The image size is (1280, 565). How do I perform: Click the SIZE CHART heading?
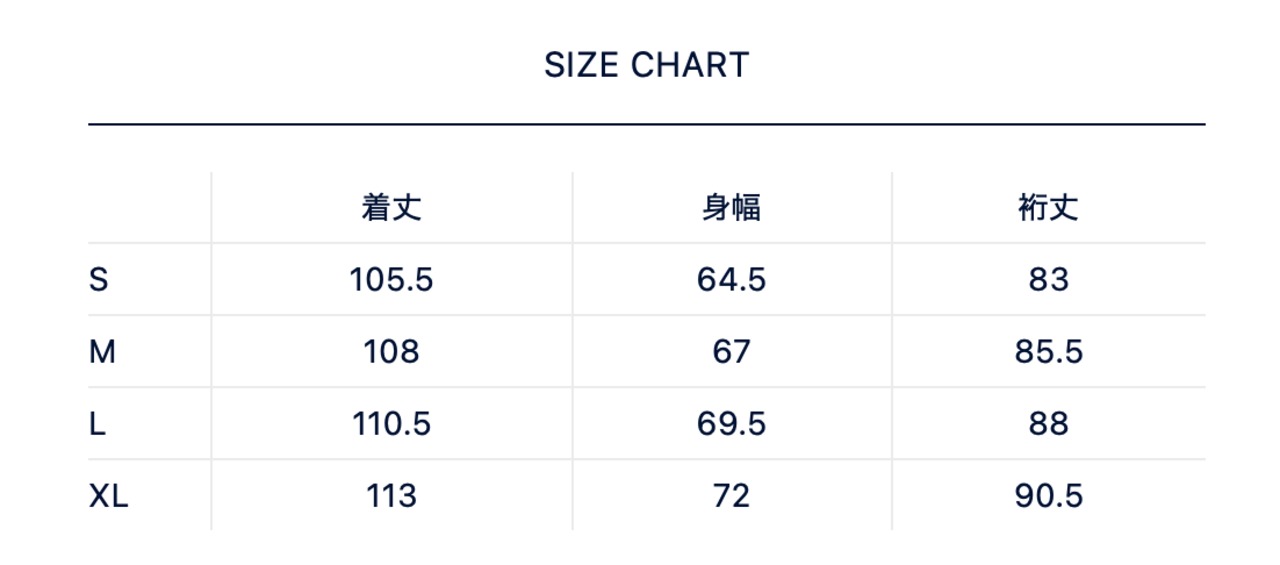click(x=646, y=66)
